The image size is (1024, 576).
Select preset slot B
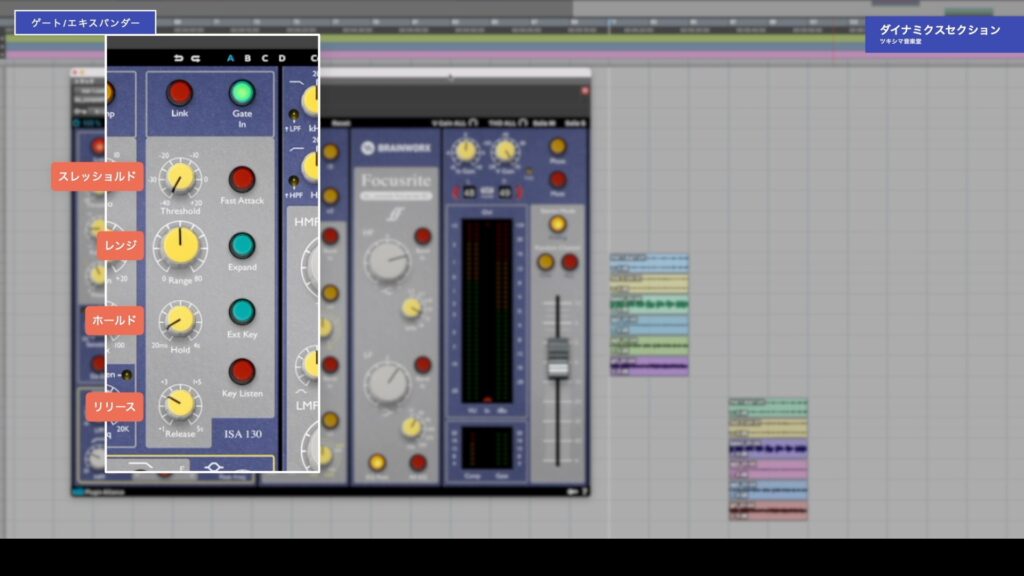pyautogui.click(x=248, y=58)
